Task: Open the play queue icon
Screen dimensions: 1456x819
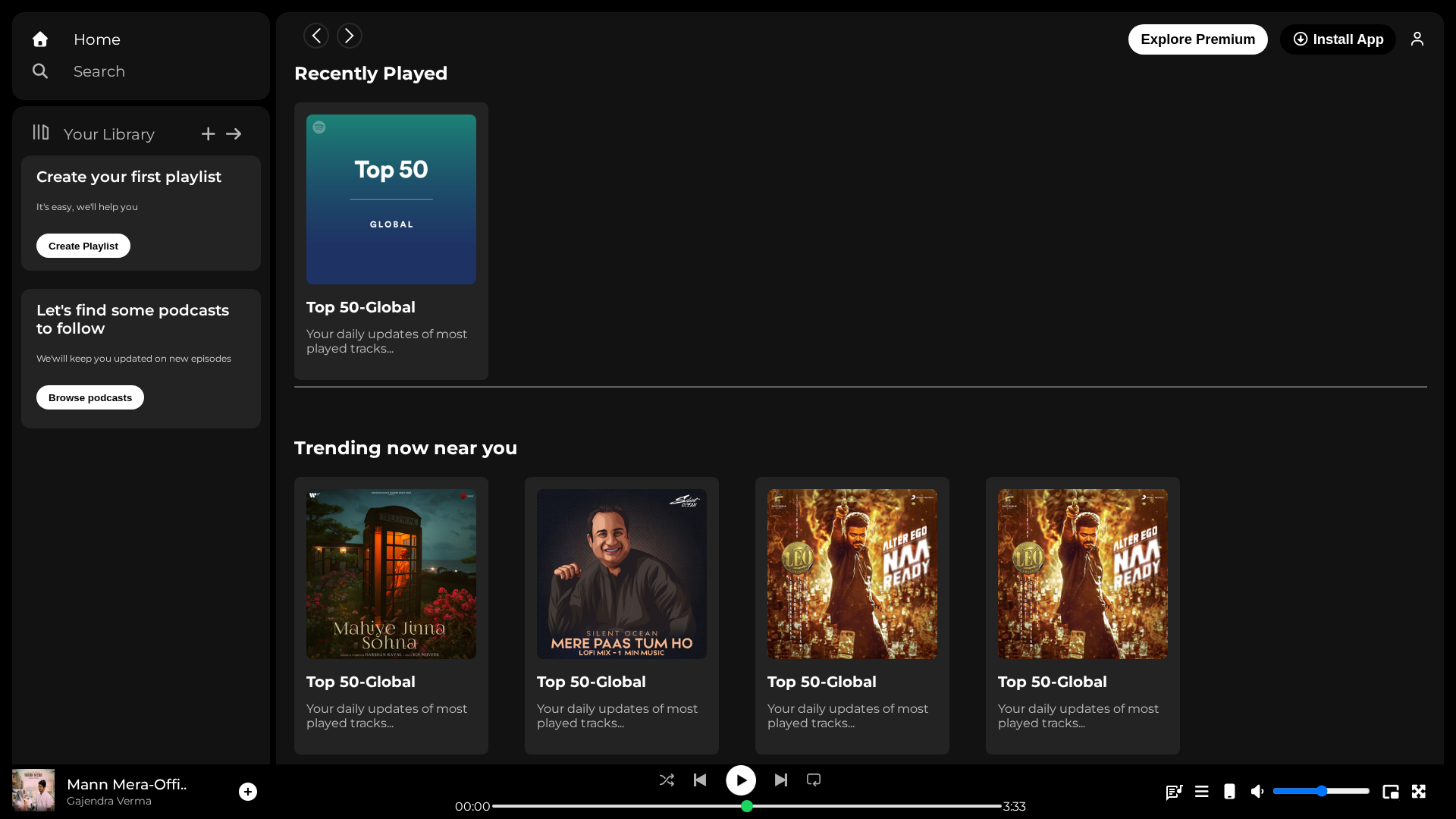Action: (x=1202, y=792)
